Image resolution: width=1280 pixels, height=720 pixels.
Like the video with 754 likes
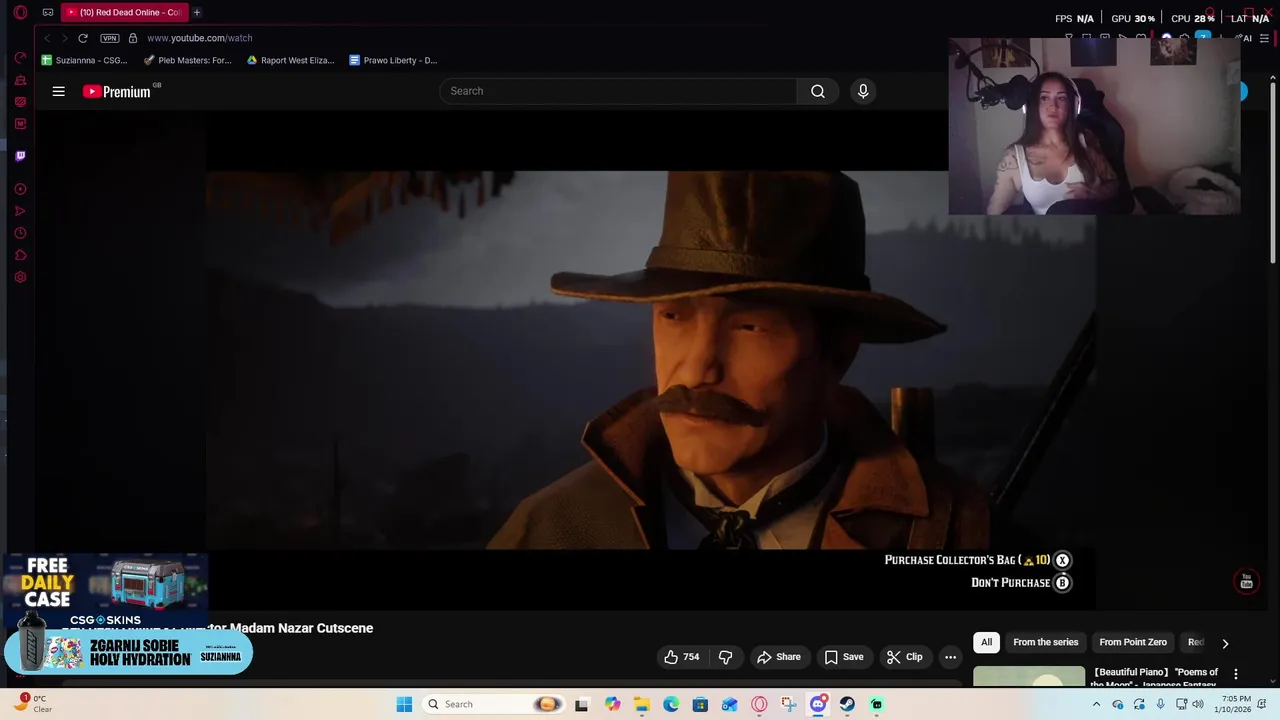681,657
